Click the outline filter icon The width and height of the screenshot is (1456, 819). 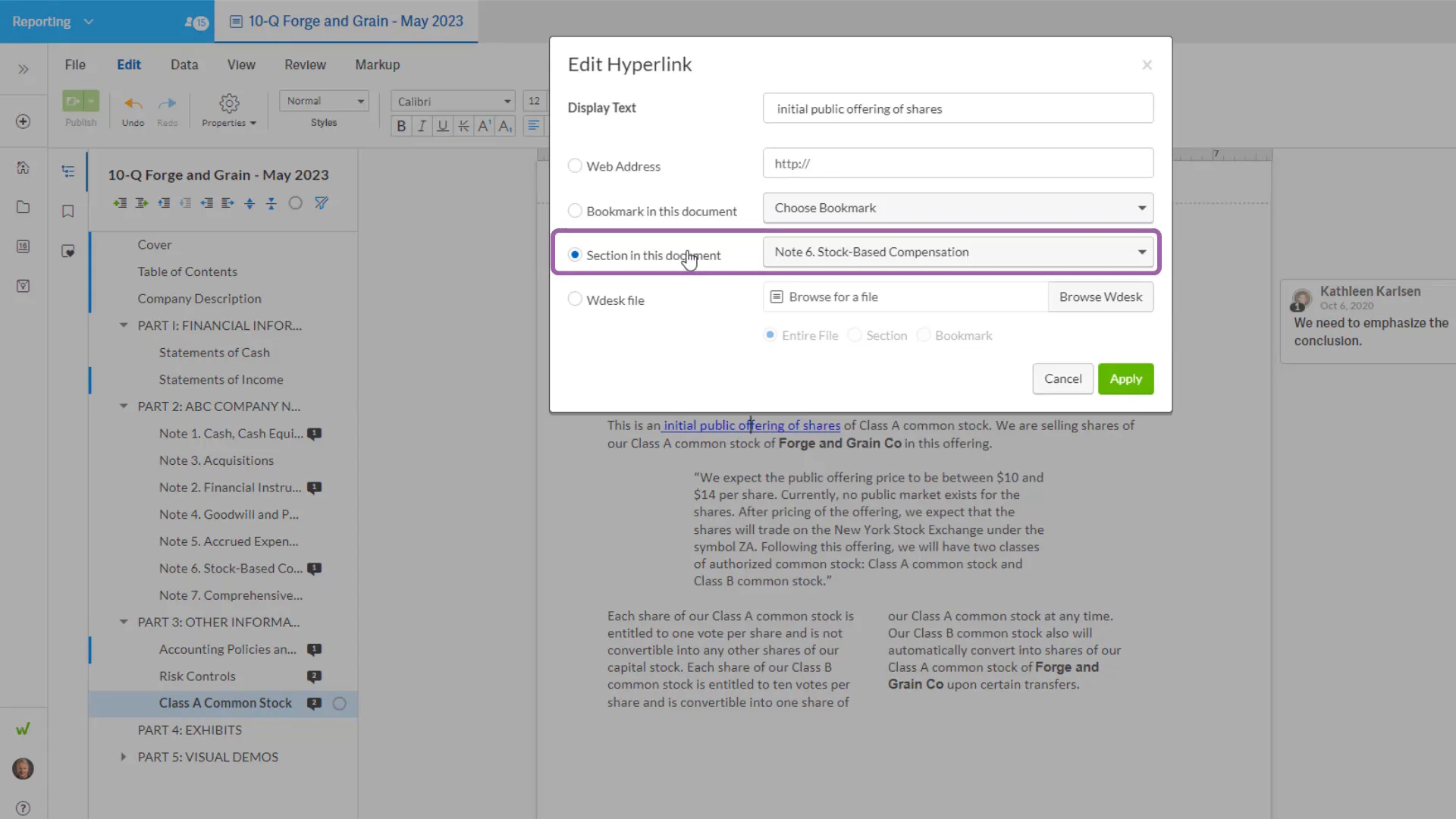tap(322, 203)
